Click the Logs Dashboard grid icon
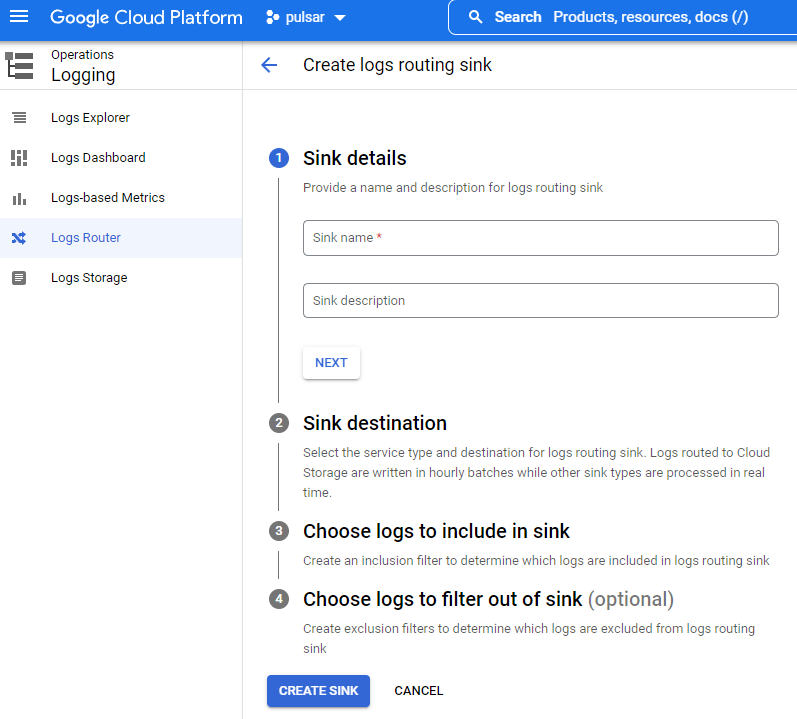Screen dimensions: 797x719 19,158
